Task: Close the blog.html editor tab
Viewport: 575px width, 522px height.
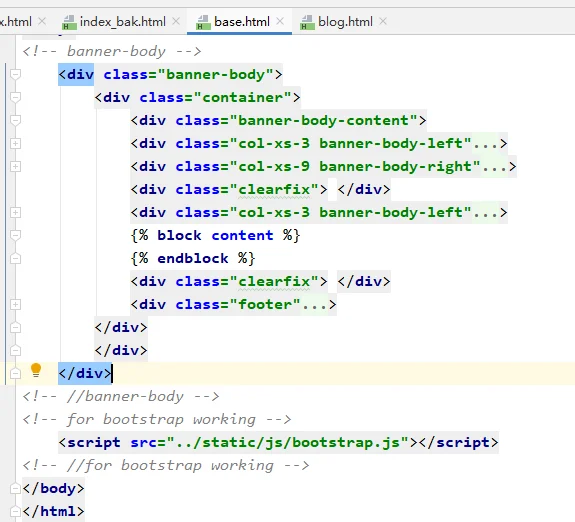Action: pyautogui.click(x=383, y=21)
